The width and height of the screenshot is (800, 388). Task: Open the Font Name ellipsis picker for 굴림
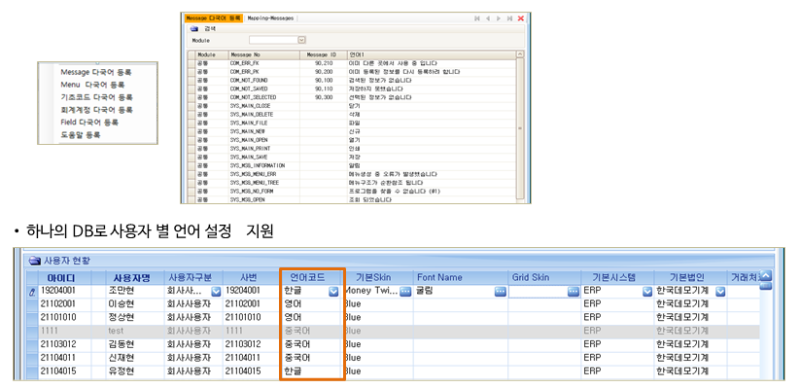click(x=501, y=292)
